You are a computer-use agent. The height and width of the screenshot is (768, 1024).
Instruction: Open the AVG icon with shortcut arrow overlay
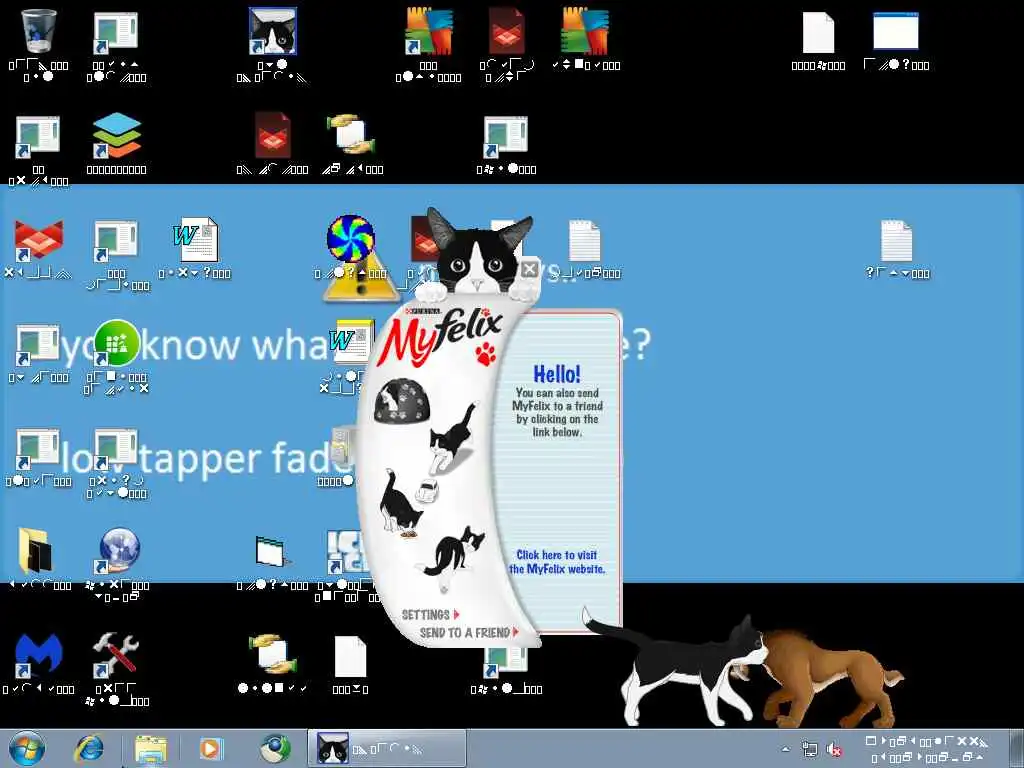428,31
